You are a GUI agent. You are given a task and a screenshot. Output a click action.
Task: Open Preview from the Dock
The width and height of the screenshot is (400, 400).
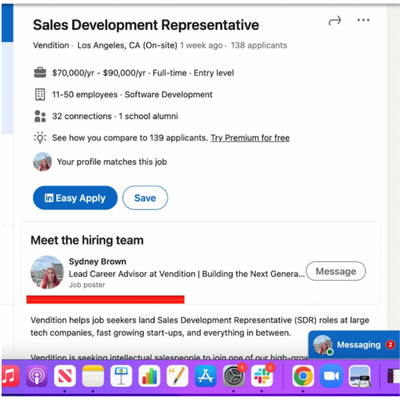(x=360, y=376)
